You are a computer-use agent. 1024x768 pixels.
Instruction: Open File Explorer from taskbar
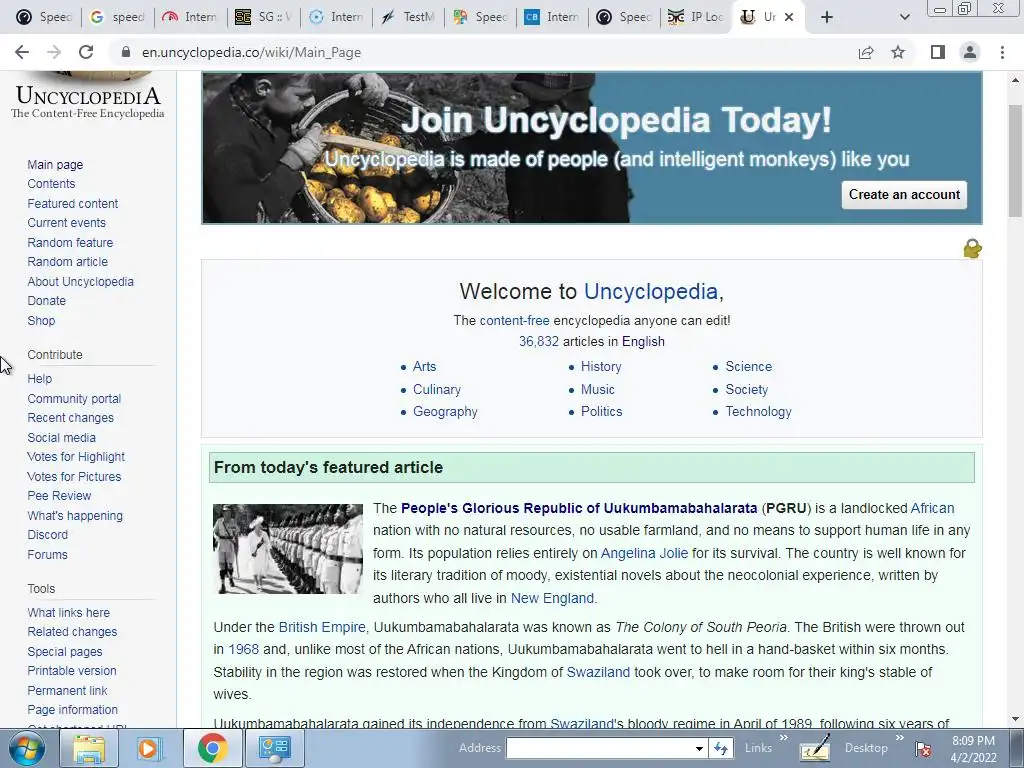(x=89, y=748)
